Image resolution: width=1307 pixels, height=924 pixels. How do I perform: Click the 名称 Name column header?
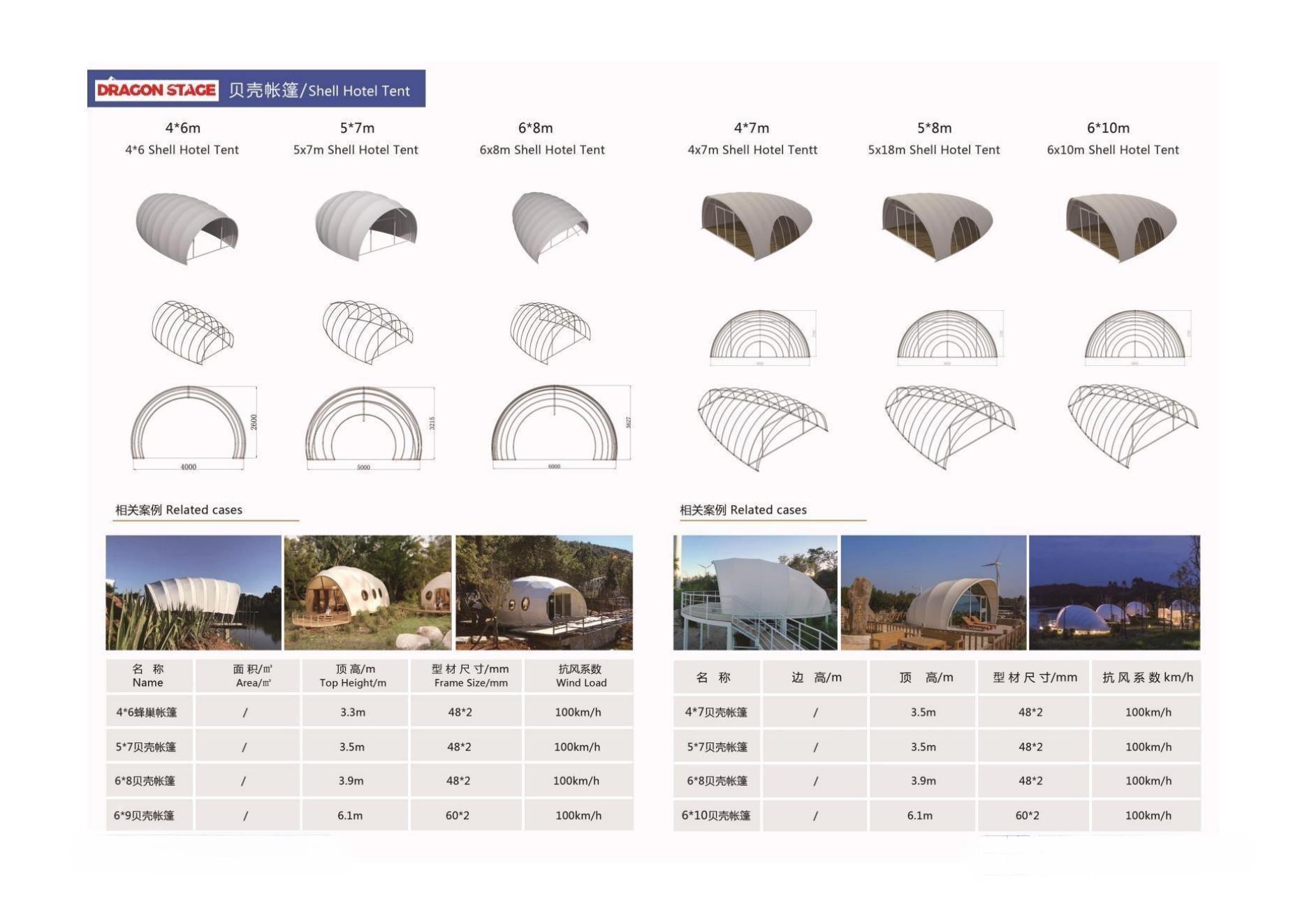pos(149,675)
